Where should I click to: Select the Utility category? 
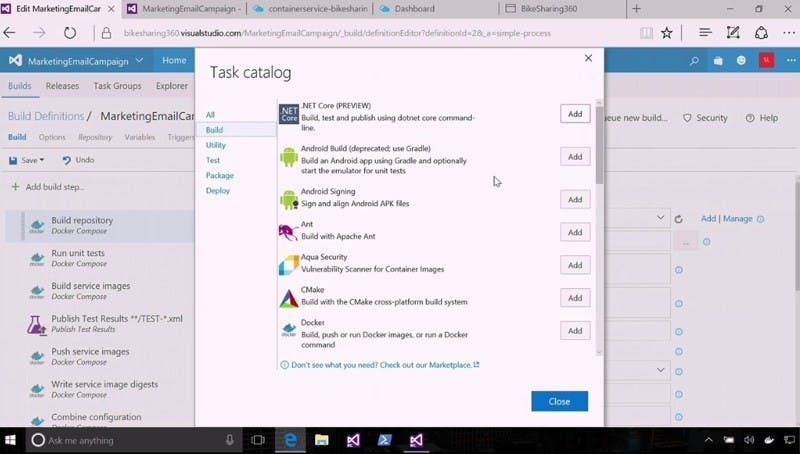pyautogui.click(x=216, y=145)
